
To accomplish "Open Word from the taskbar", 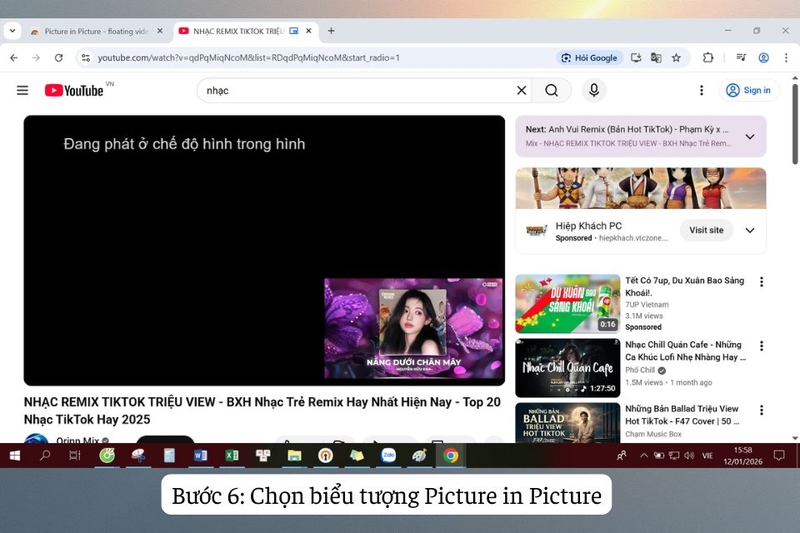I will click(200, 455).
